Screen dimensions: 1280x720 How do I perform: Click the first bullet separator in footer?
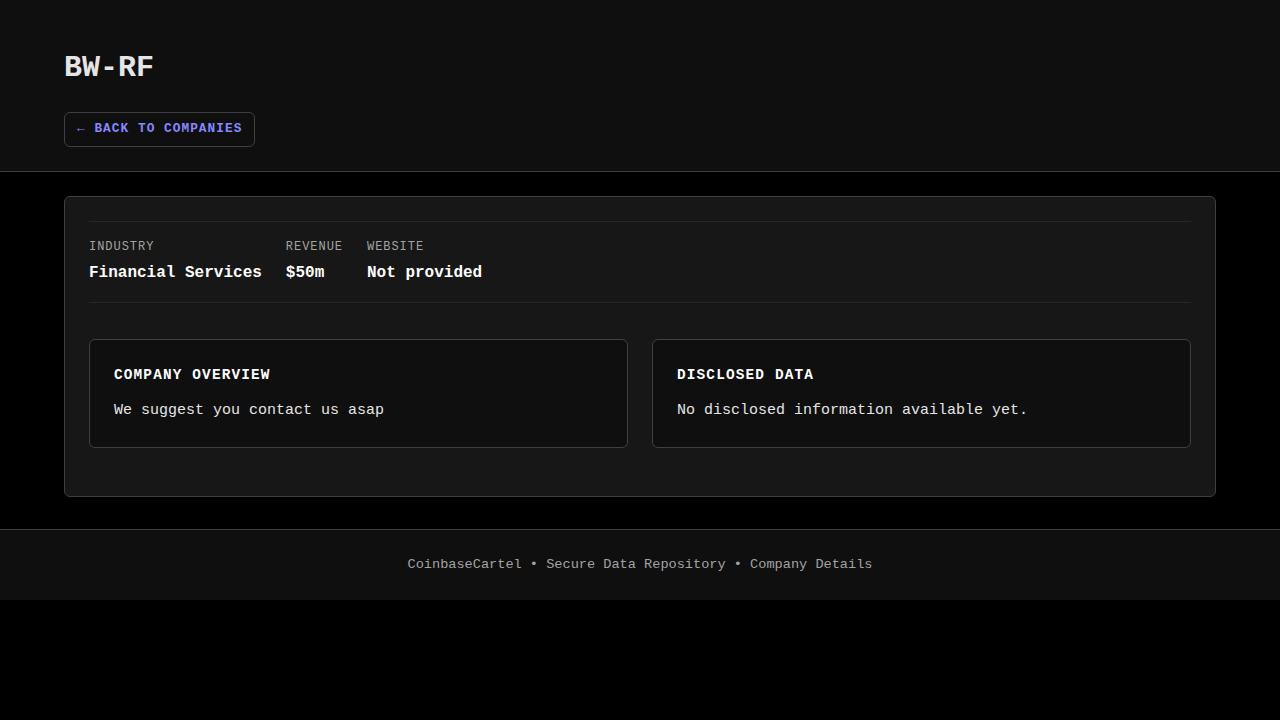point(534,564)
